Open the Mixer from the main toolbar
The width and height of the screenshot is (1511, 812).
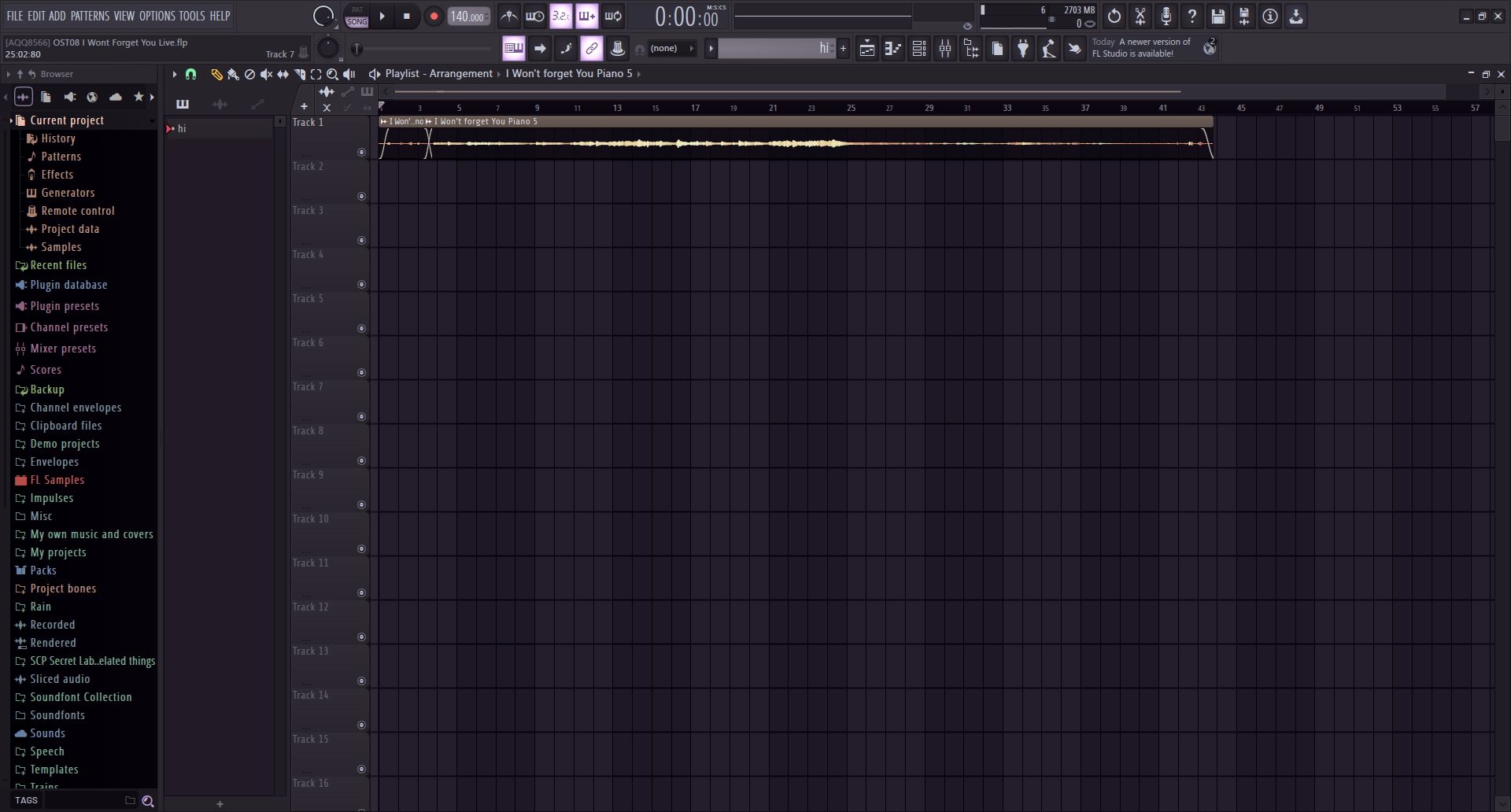point(945,48)
